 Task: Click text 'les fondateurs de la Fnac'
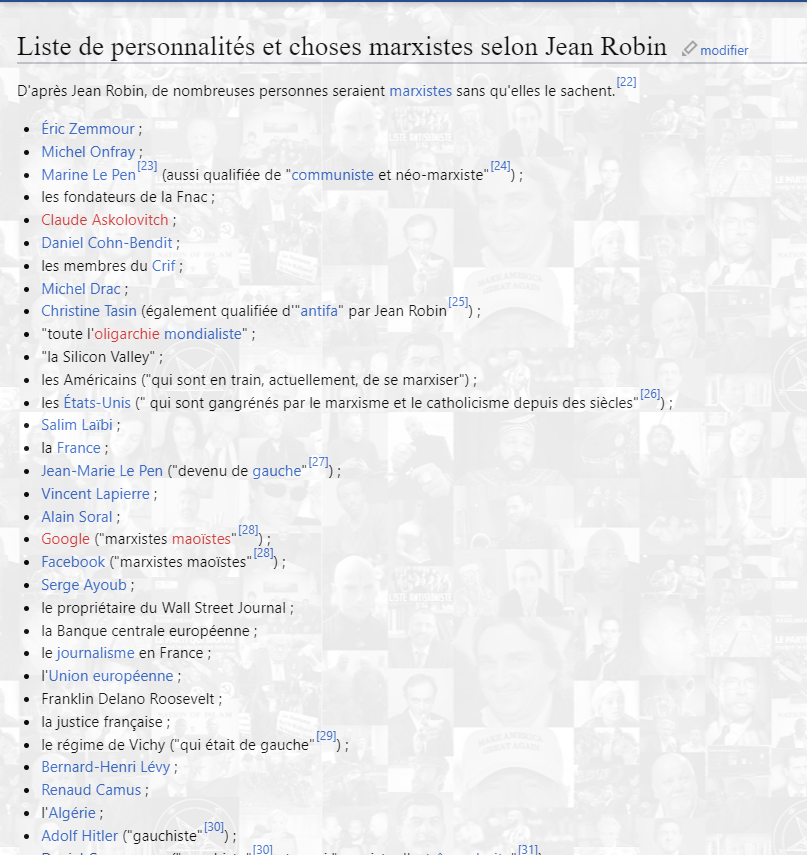click(124, 197)
